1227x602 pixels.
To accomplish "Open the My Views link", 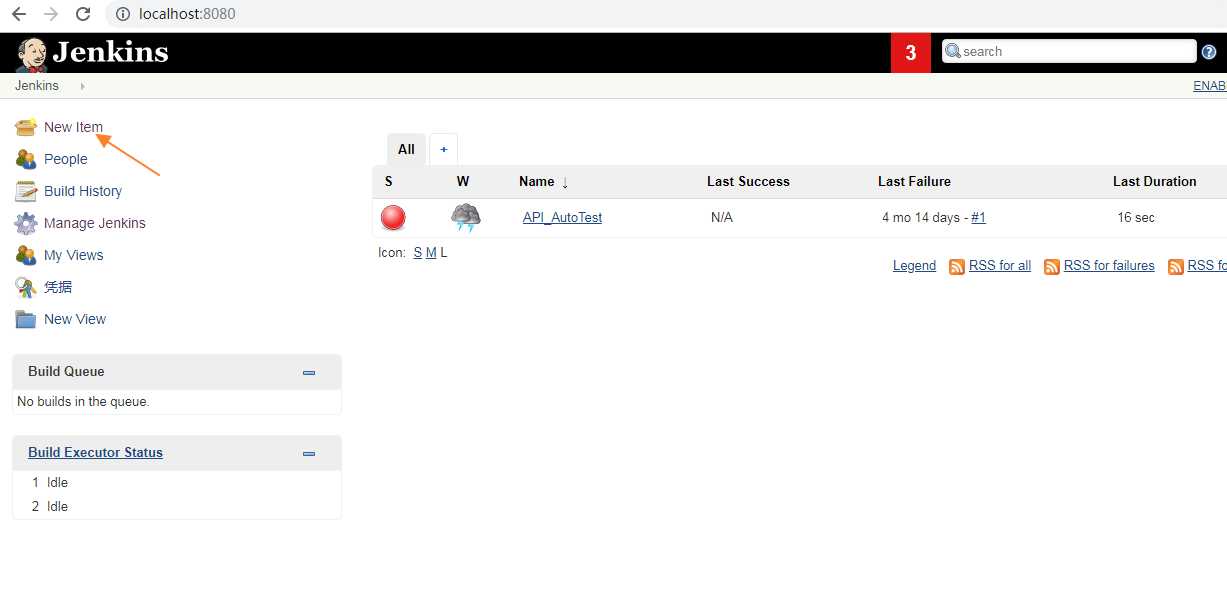I will (x=74, y=255).
